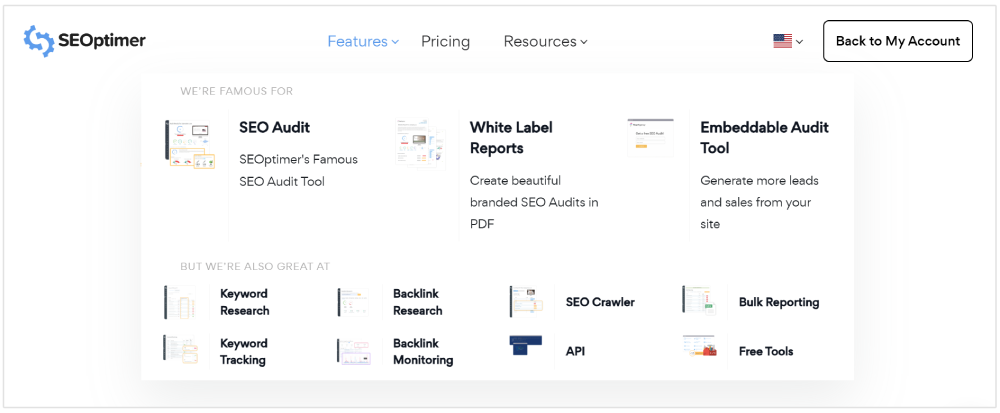Click the Backlink Research icon
Screen dimensions: 1000x413
pyautogui.click(x=354, y=302)
